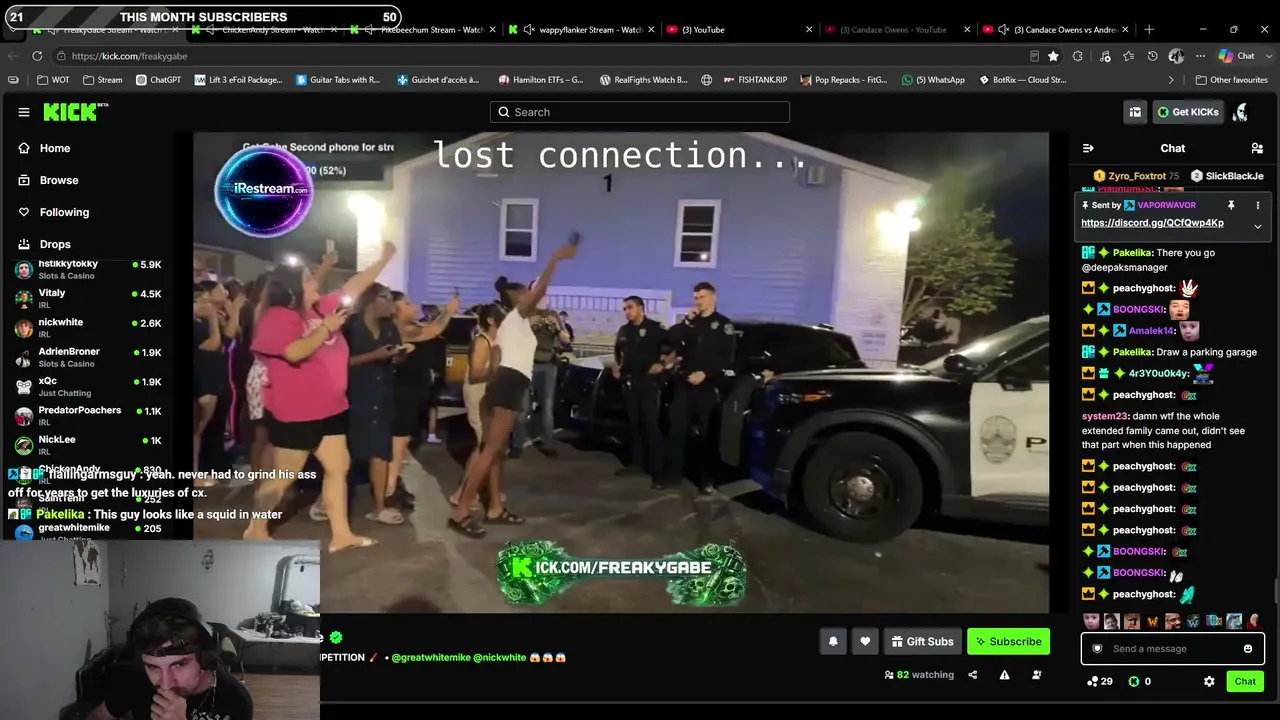Open the Kick hamburger menu
The width and height of the screenshot is (1280, 720).
24,112
